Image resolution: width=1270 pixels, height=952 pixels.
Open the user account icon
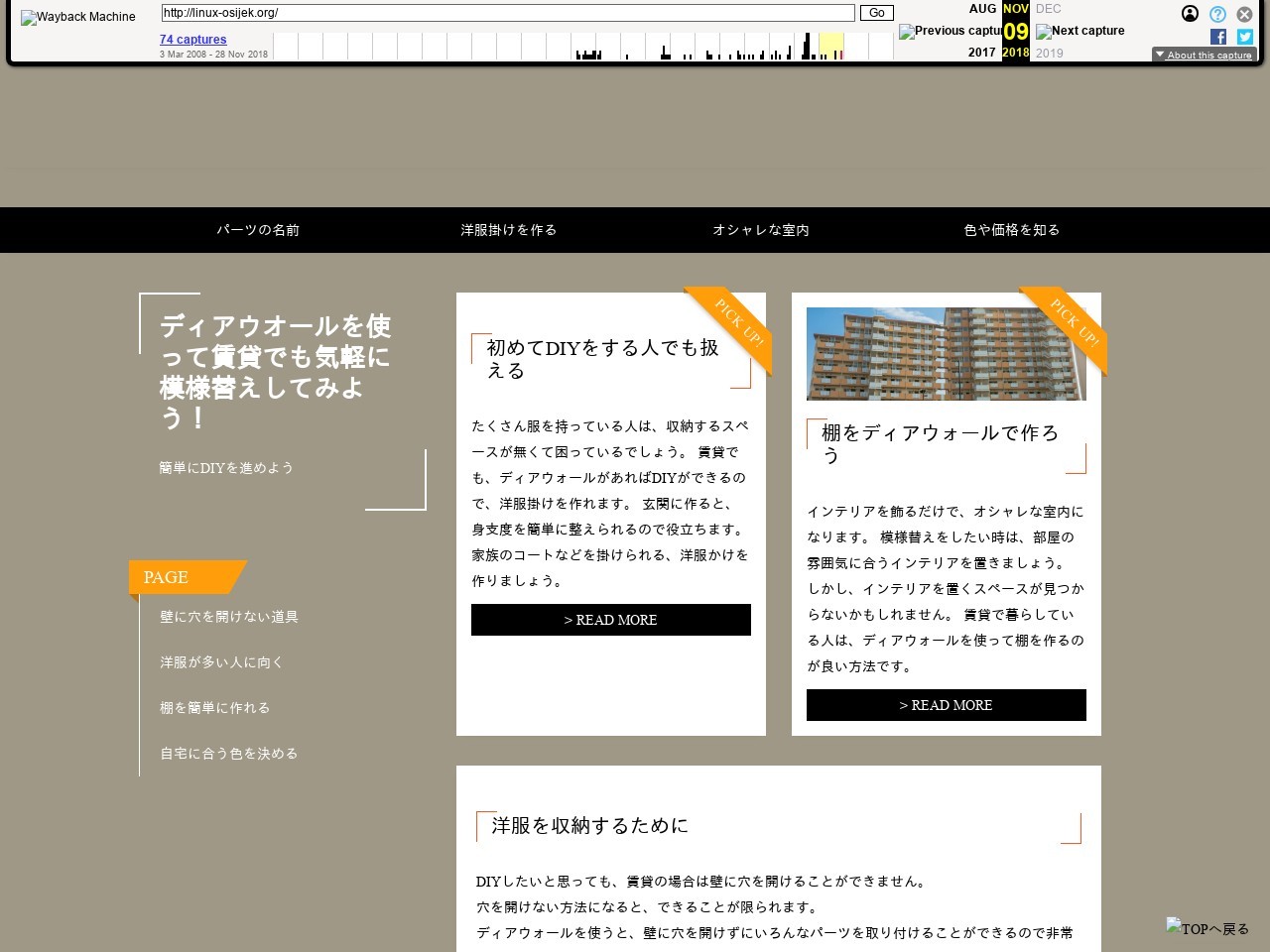(1190, 14)
